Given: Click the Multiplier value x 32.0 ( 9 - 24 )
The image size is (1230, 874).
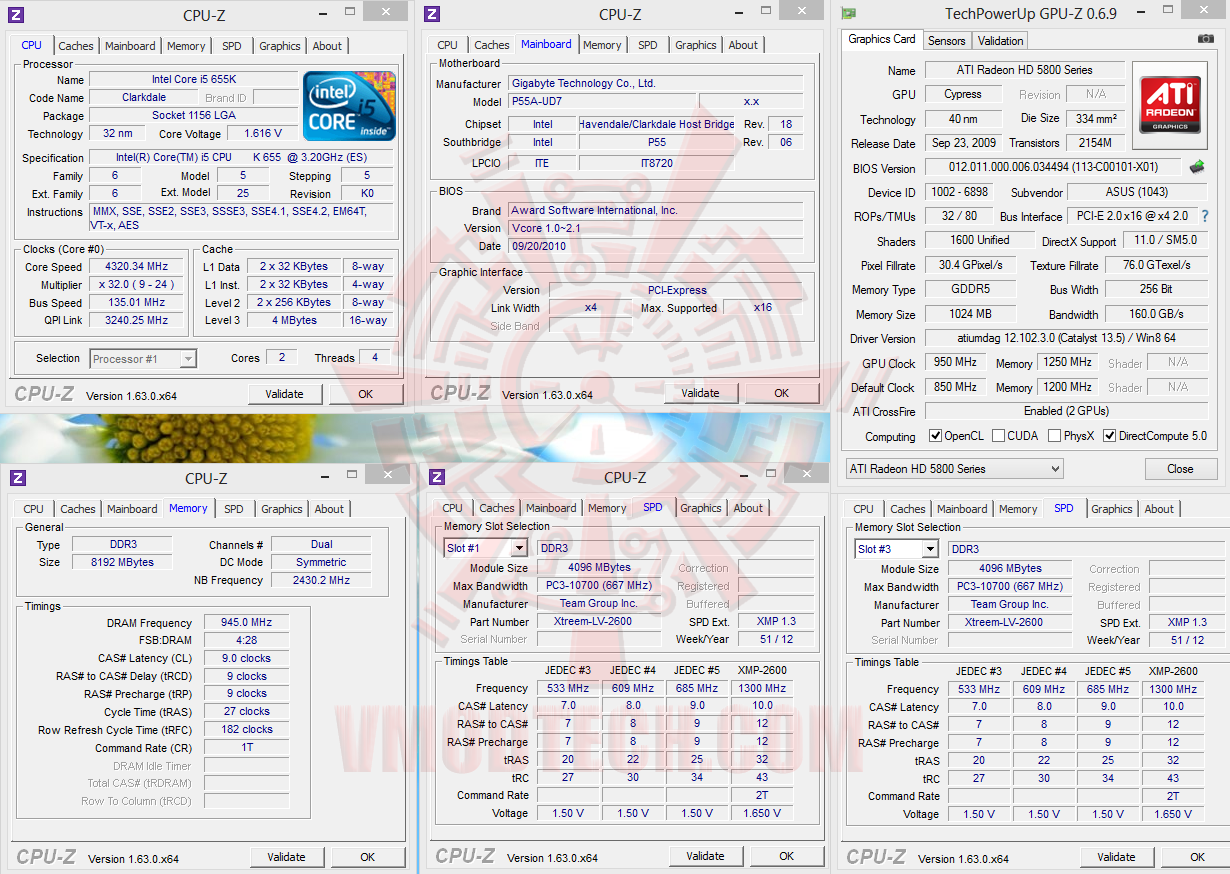Looking at the screenshot, I should click(x=136, y=285).
